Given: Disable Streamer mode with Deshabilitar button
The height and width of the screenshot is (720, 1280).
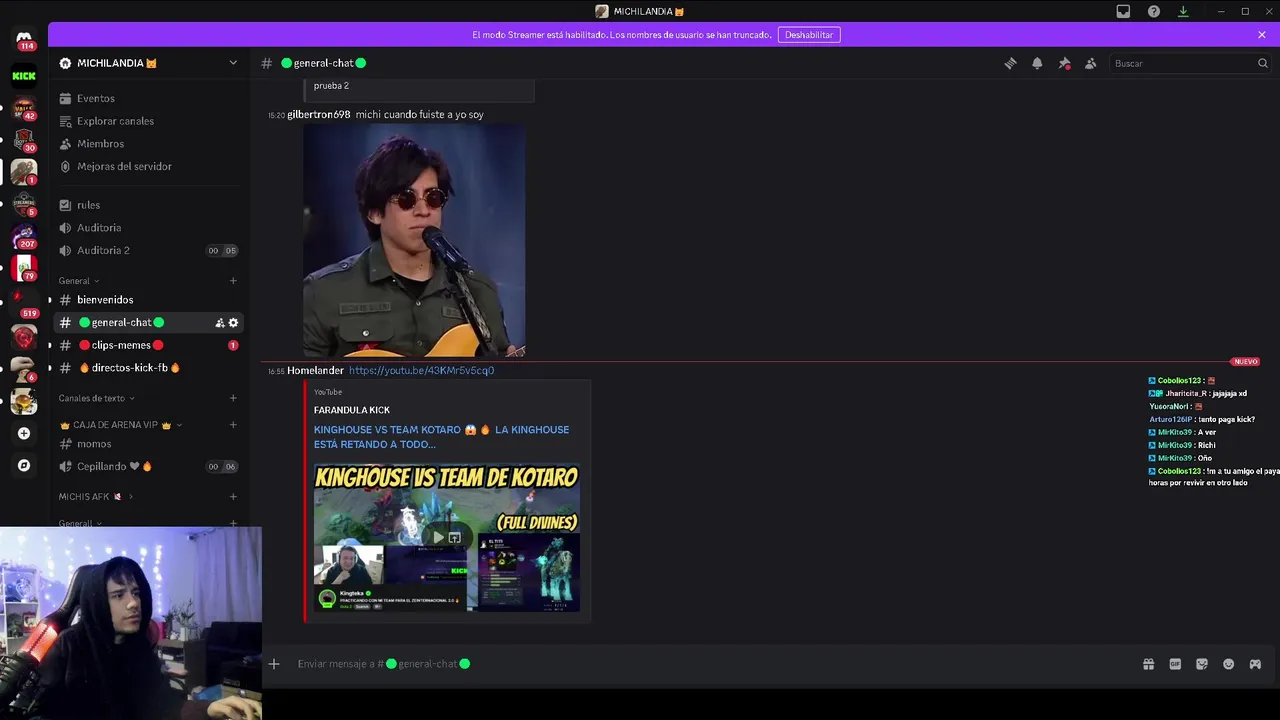Looking at the screenshot, I should click(x=809, y=34).
